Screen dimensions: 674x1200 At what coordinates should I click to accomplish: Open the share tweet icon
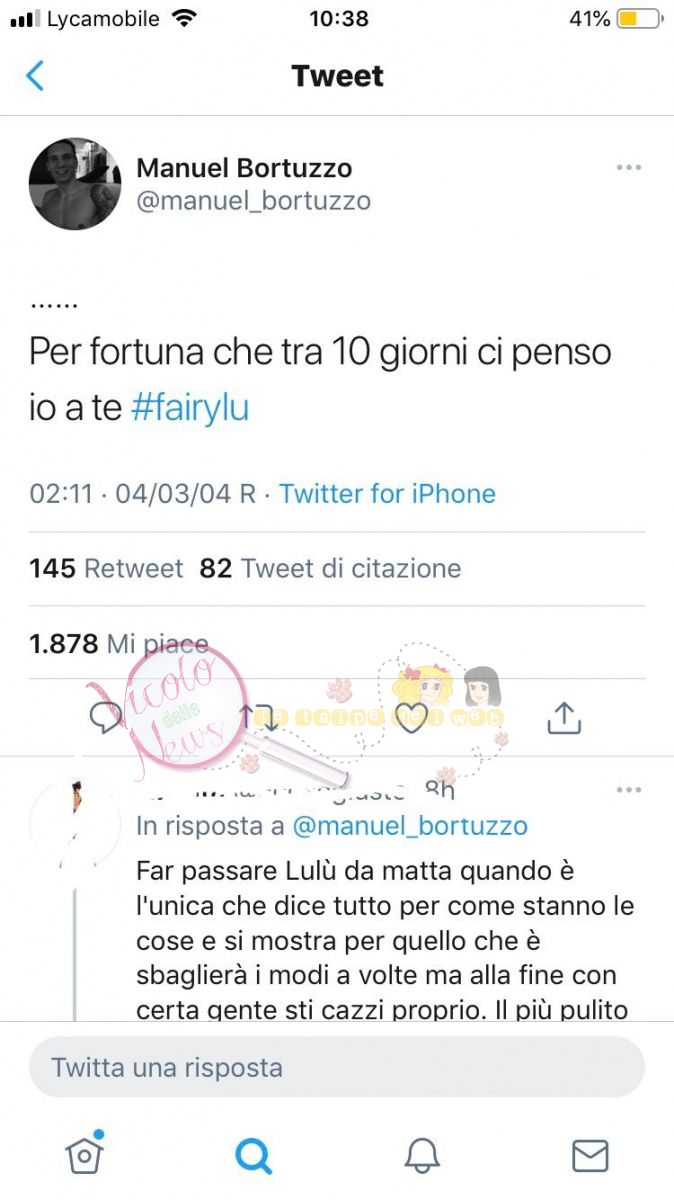(x=564, y=717)
